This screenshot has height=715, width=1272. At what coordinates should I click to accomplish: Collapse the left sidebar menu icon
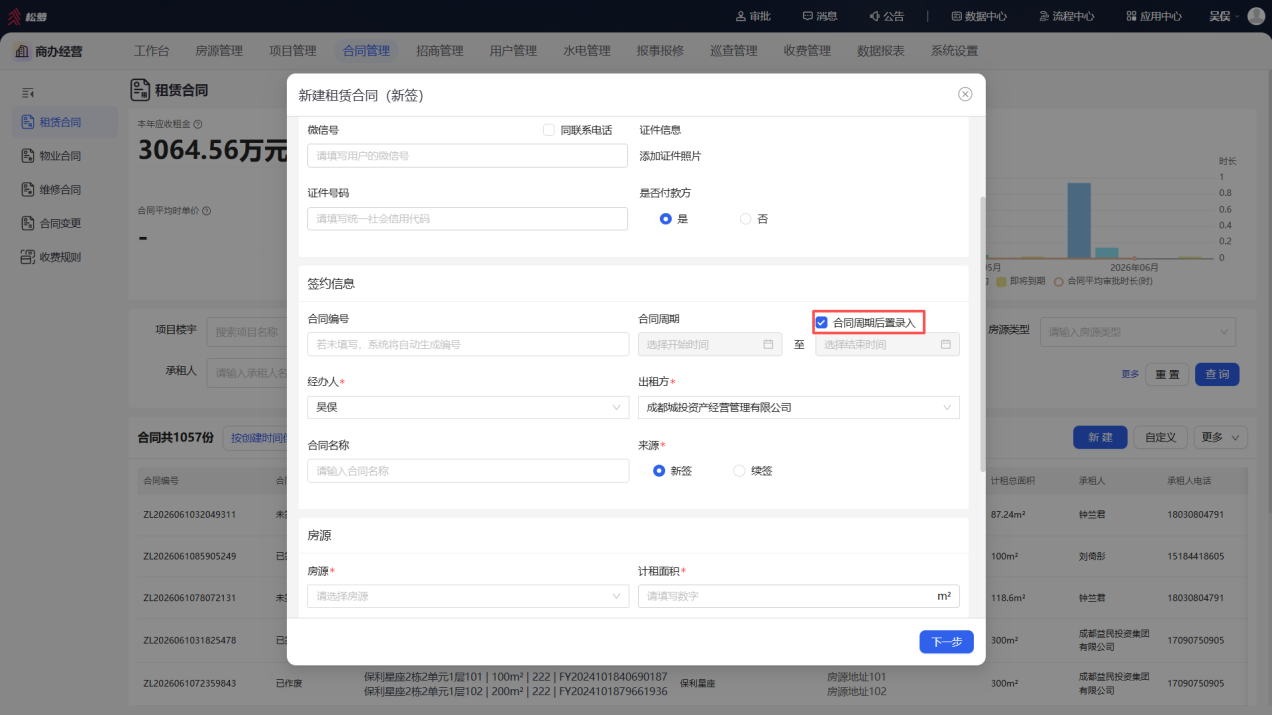(28, 93)
